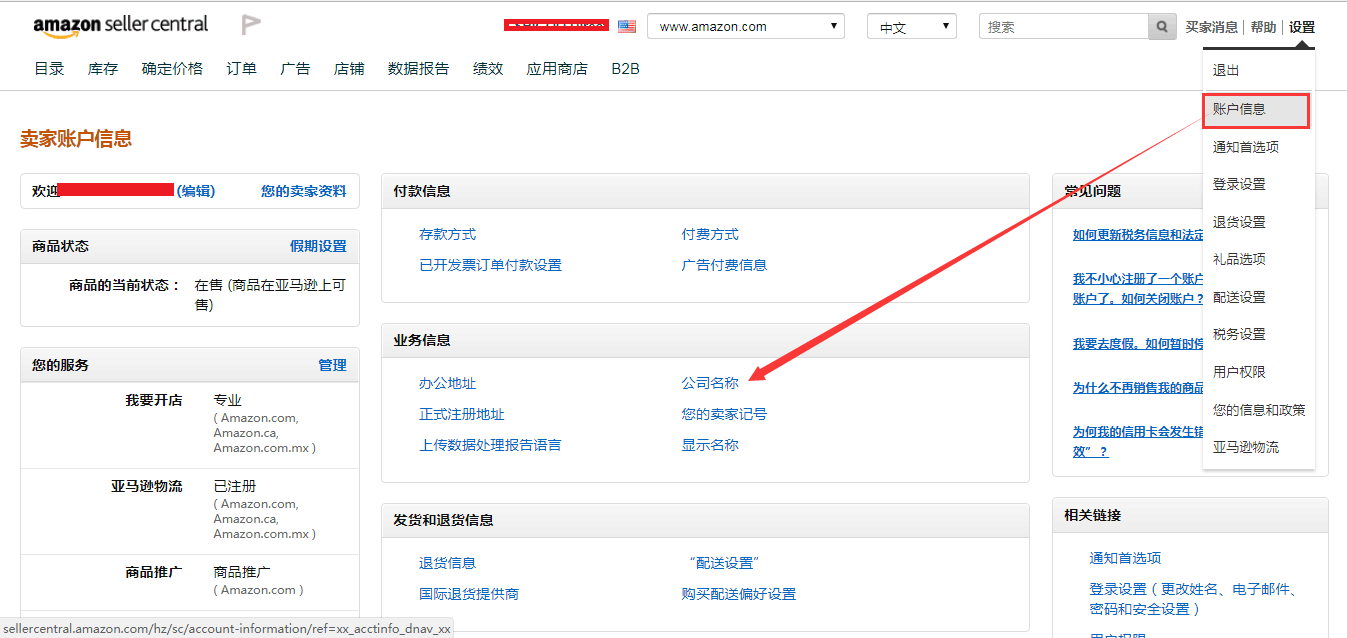
Task: Click the 我要开店 service label
Action: [x=154, y=400]
